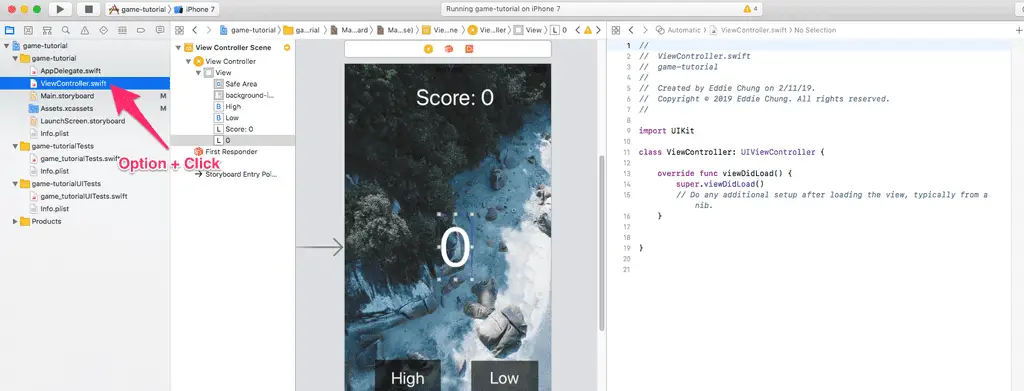Open related items grid in assistant editor
The image size is (1024, 391).
coord(615,30)
